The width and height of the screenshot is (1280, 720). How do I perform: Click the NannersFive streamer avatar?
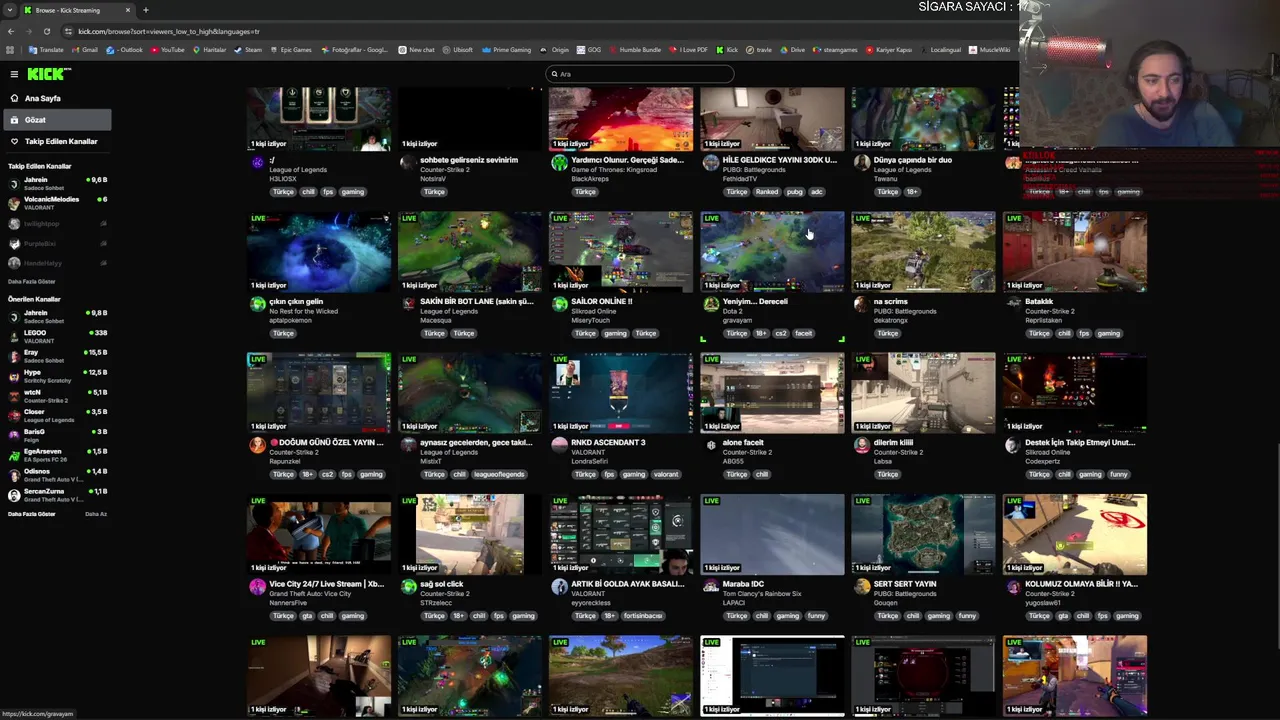click(258, 587)
